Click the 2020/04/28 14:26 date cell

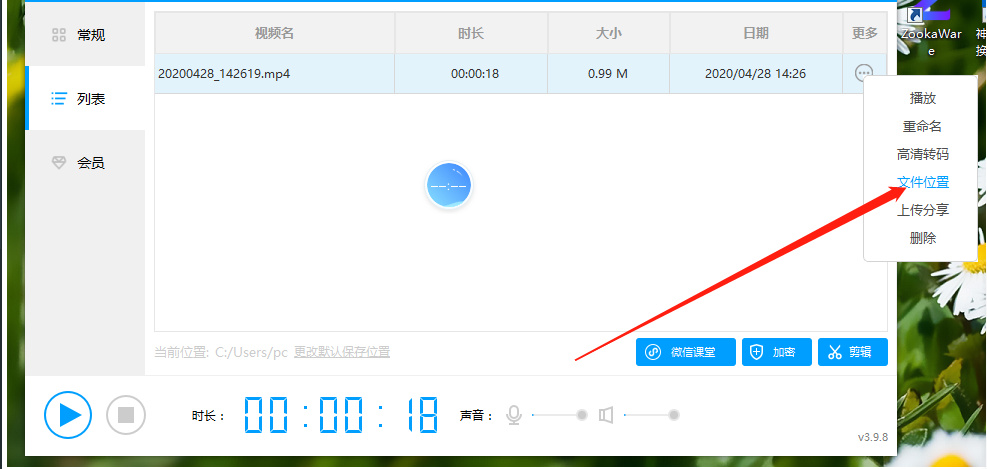(x=755, y=74)
